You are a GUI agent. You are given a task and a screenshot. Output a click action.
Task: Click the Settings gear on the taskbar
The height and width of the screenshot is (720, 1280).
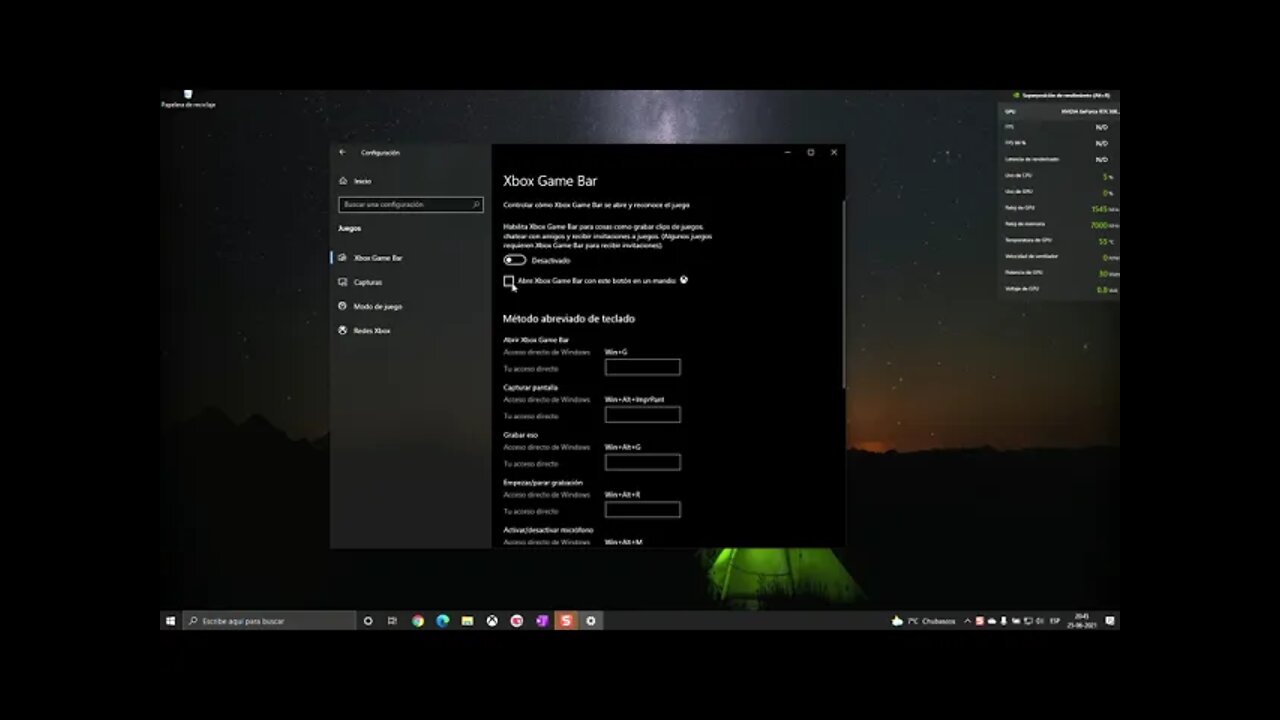click(591, 621)
